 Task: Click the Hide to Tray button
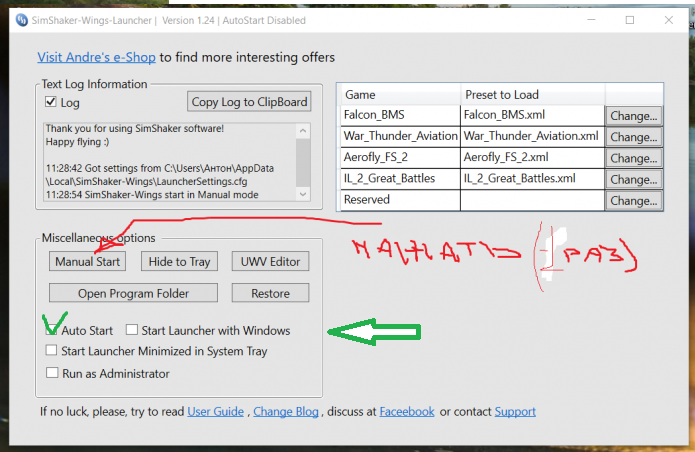pyautogui.click(x=179, y=261)
